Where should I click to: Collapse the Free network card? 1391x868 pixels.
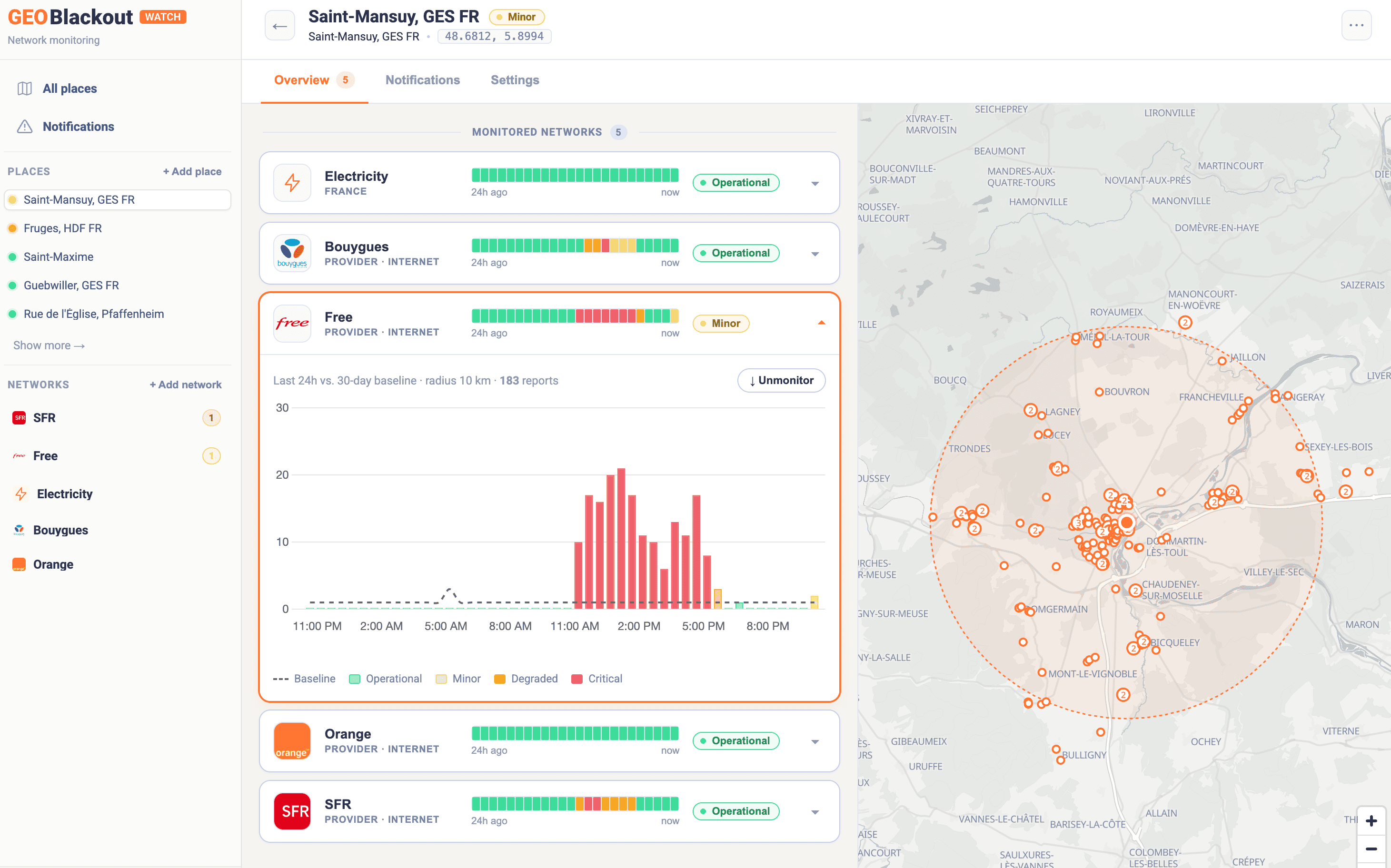[x=821, y=323]
